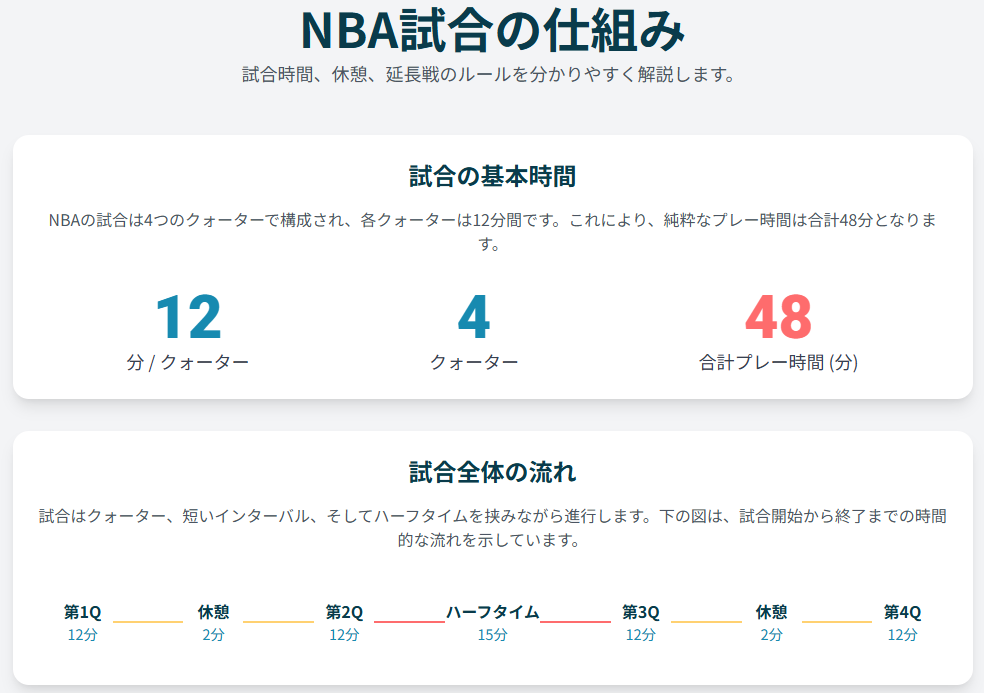Image resolution: width=984 pixels, height=693 pixels.
Task: Click the label 合計プレー時間 (分)
Action: click(x=778, y=362)
